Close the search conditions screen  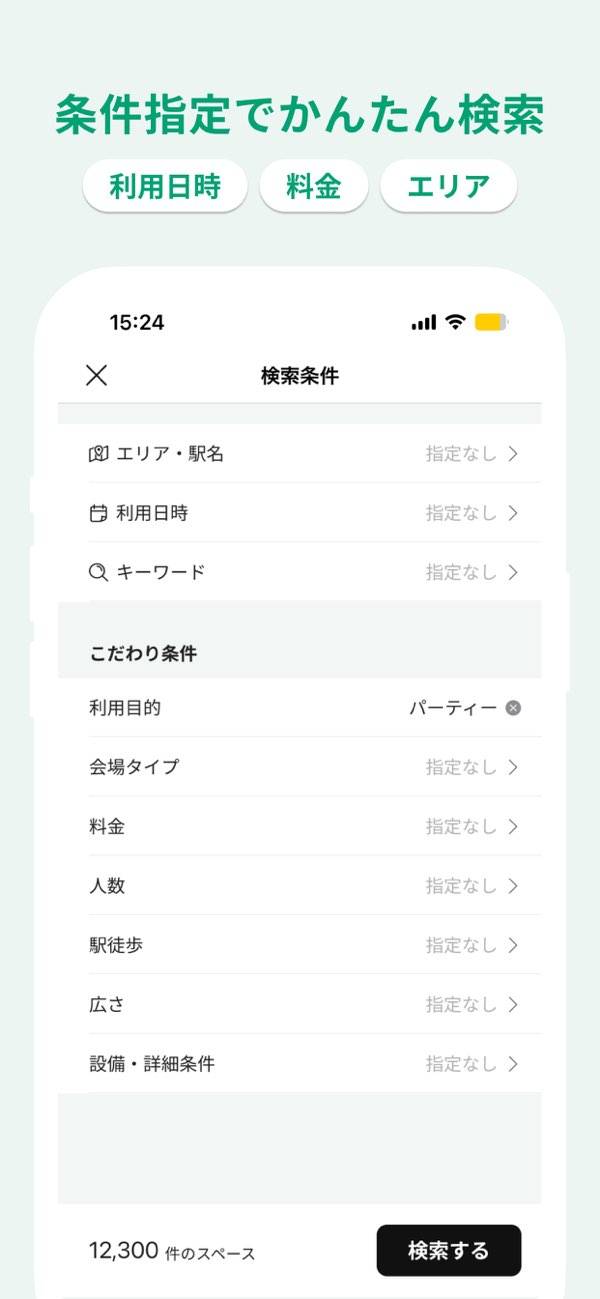click(x=96, y=376)
